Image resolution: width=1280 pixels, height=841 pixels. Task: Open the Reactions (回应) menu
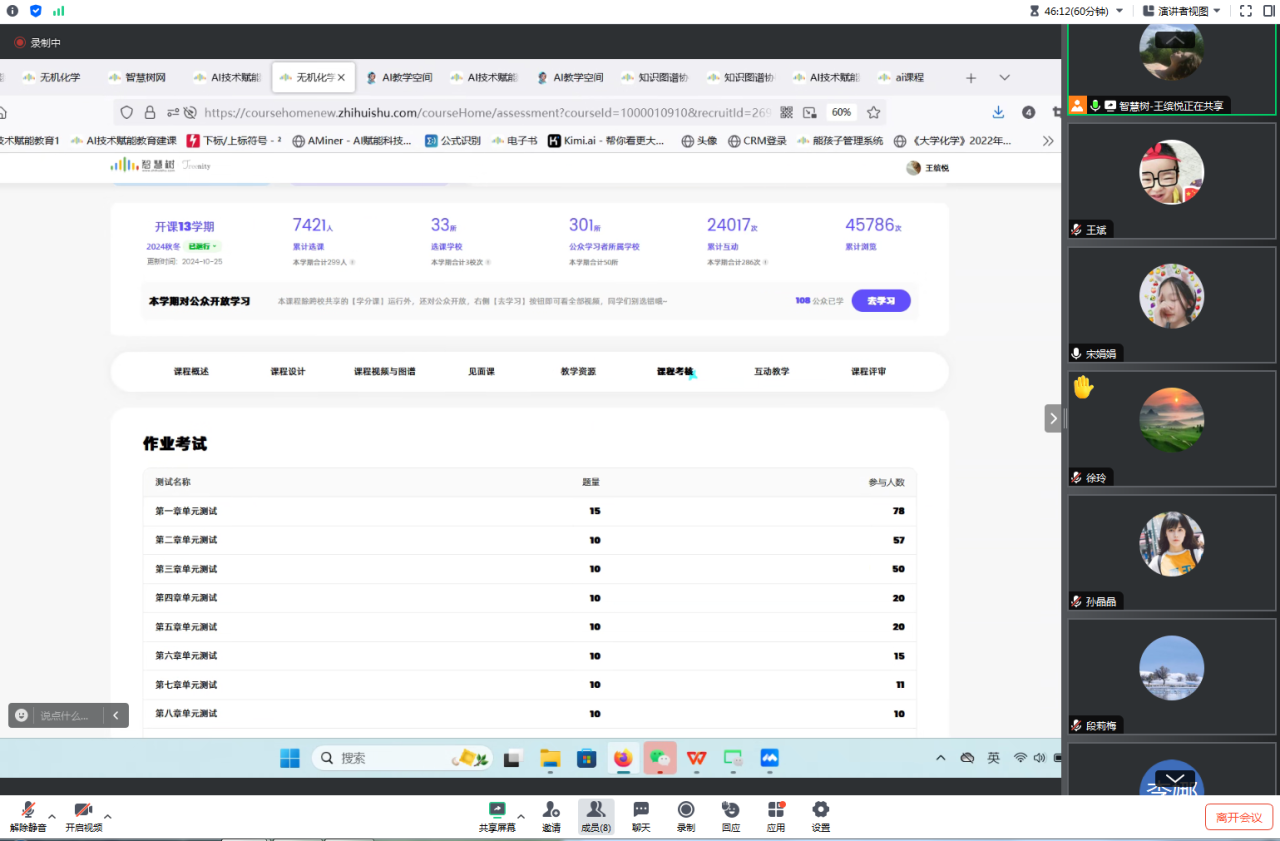[x=731, y=815]
